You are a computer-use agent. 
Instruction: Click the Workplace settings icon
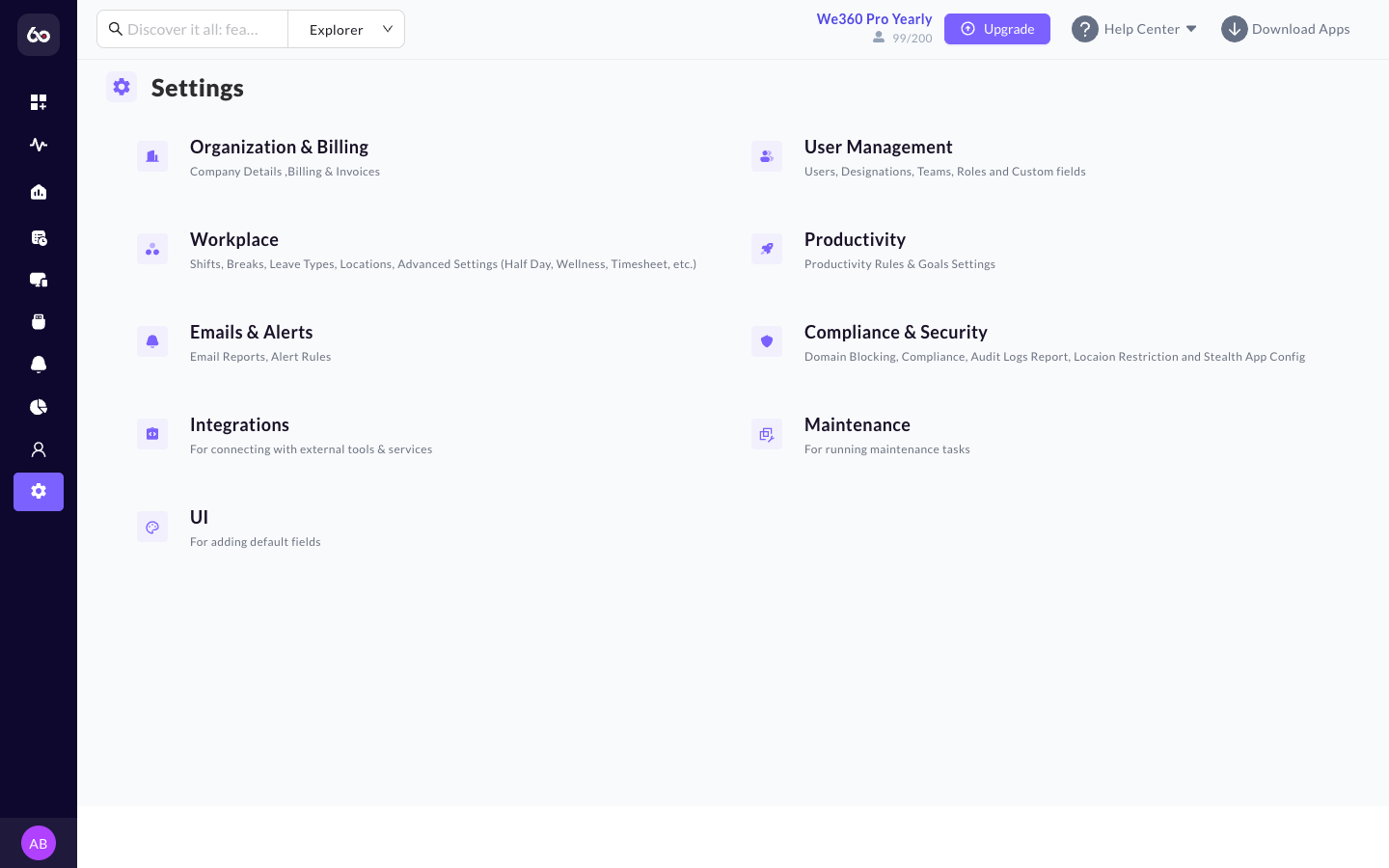coord(152,249)
